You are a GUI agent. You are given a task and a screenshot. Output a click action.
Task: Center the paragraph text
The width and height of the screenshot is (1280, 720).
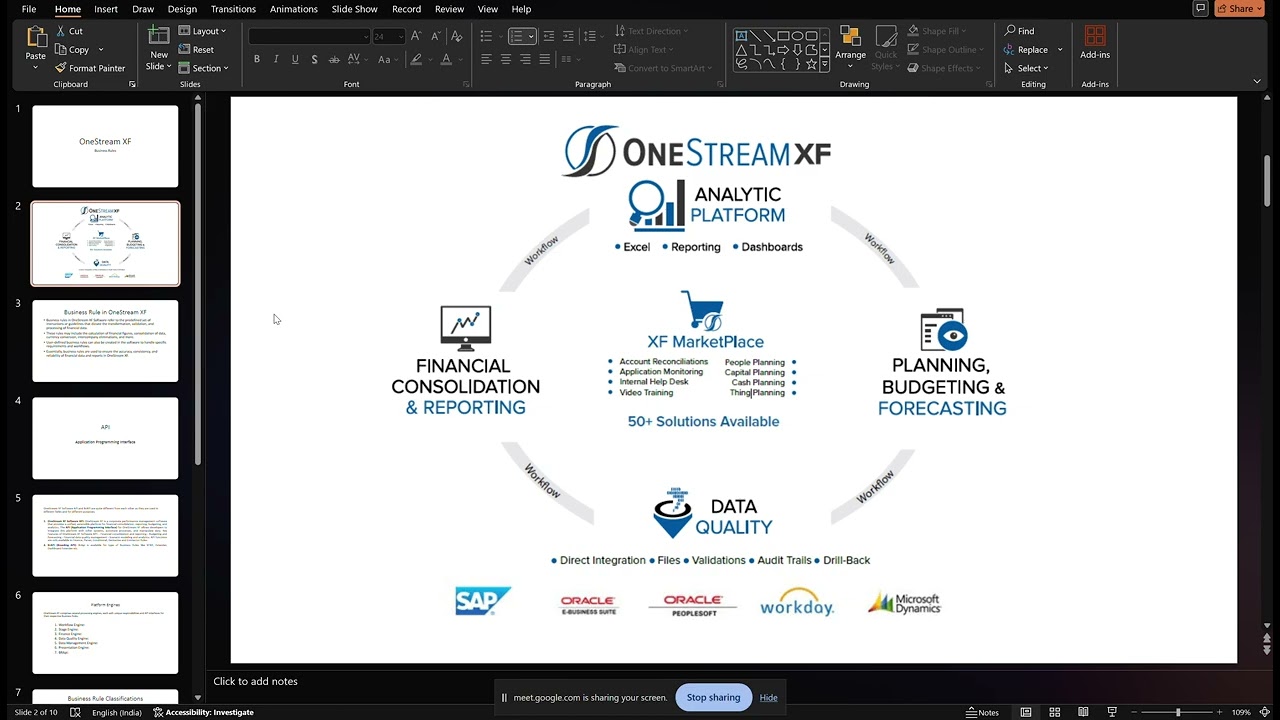click(505, 59)
